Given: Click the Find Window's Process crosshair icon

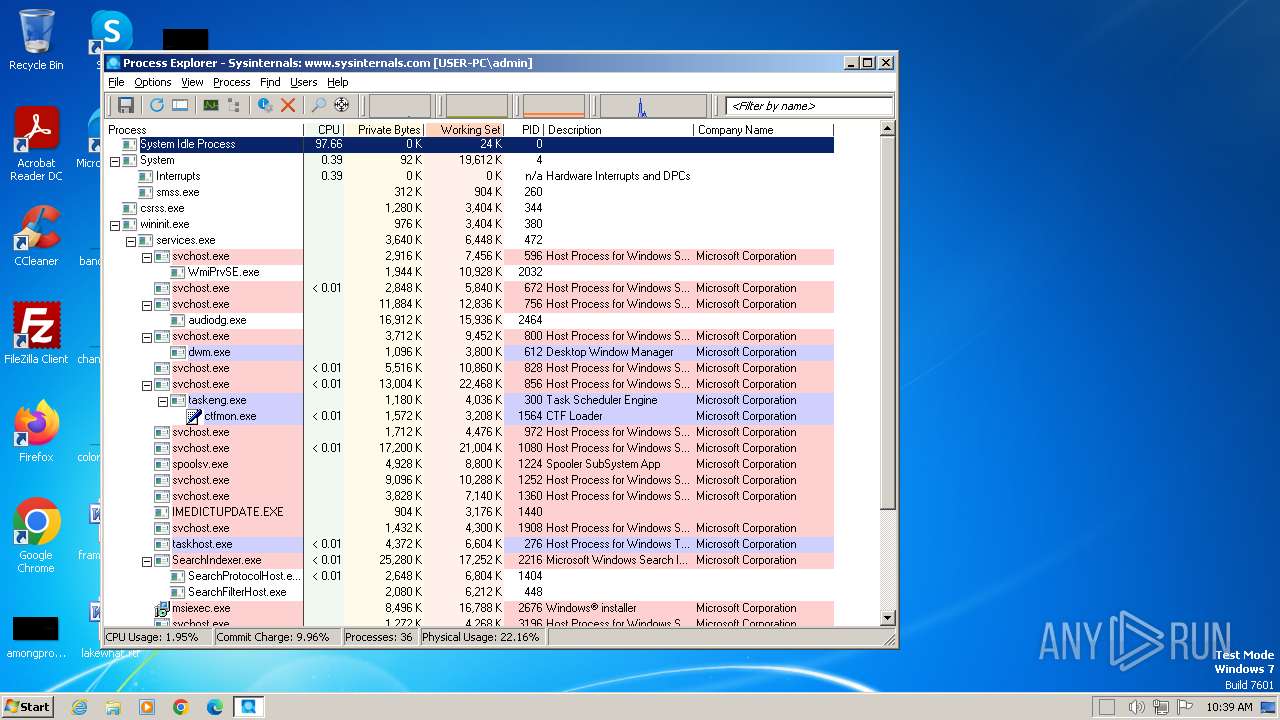Looking at the screenshot, I should 342,105.
